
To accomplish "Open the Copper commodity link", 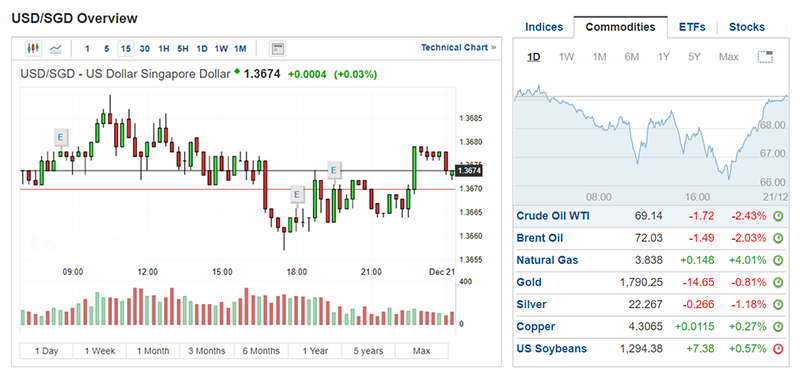I will point(536,326).
